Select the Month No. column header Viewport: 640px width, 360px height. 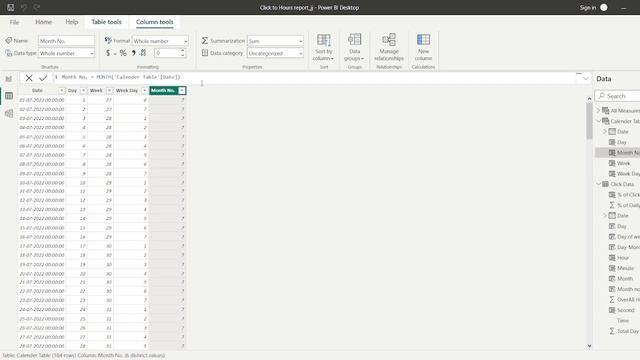(x=163, y=91)
